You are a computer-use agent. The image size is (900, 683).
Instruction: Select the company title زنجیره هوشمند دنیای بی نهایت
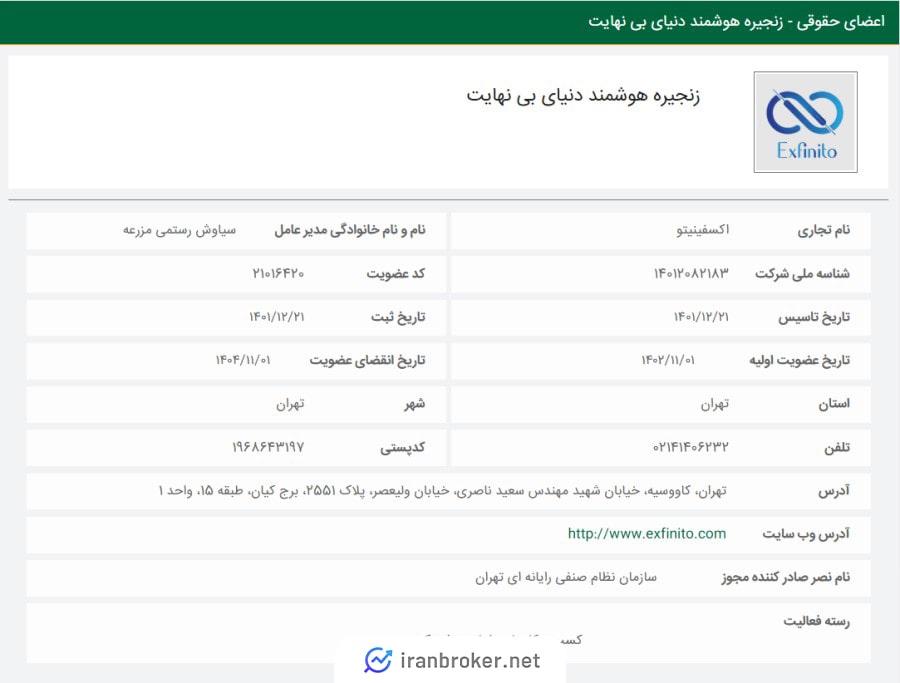tap(583, 95)
